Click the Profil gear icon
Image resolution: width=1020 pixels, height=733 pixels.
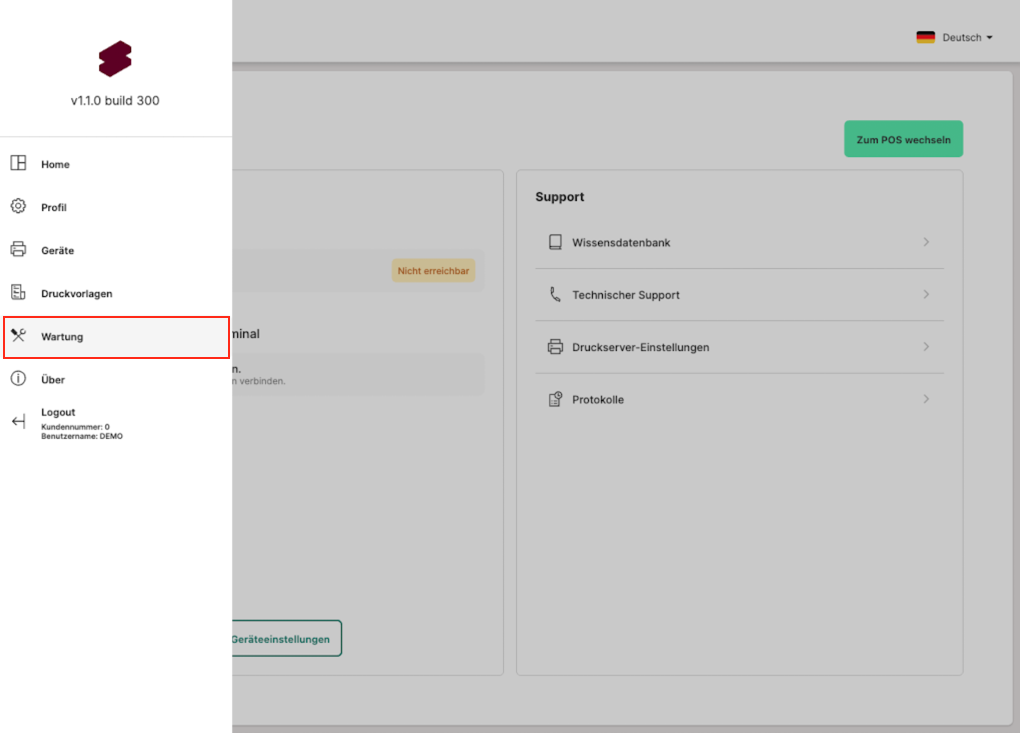[18, 207]
